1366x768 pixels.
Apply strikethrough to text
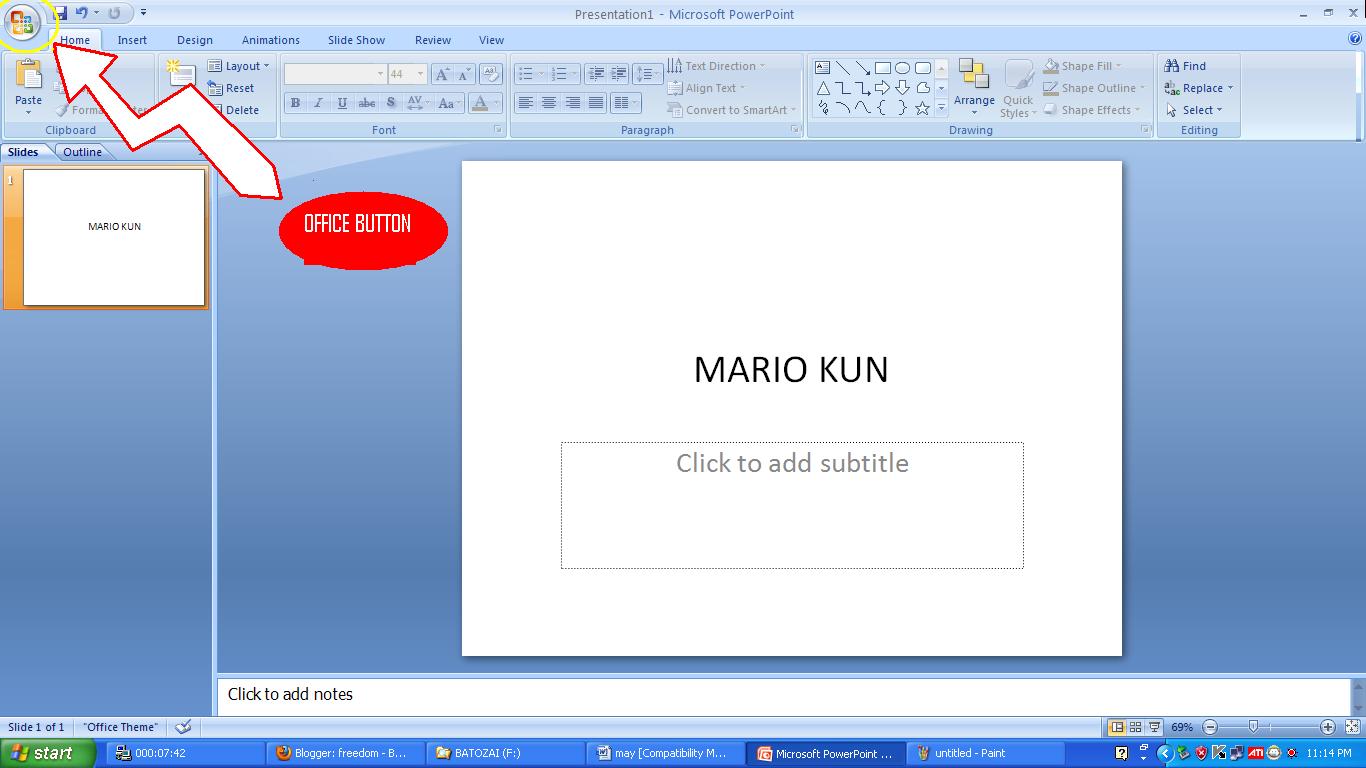366,102
